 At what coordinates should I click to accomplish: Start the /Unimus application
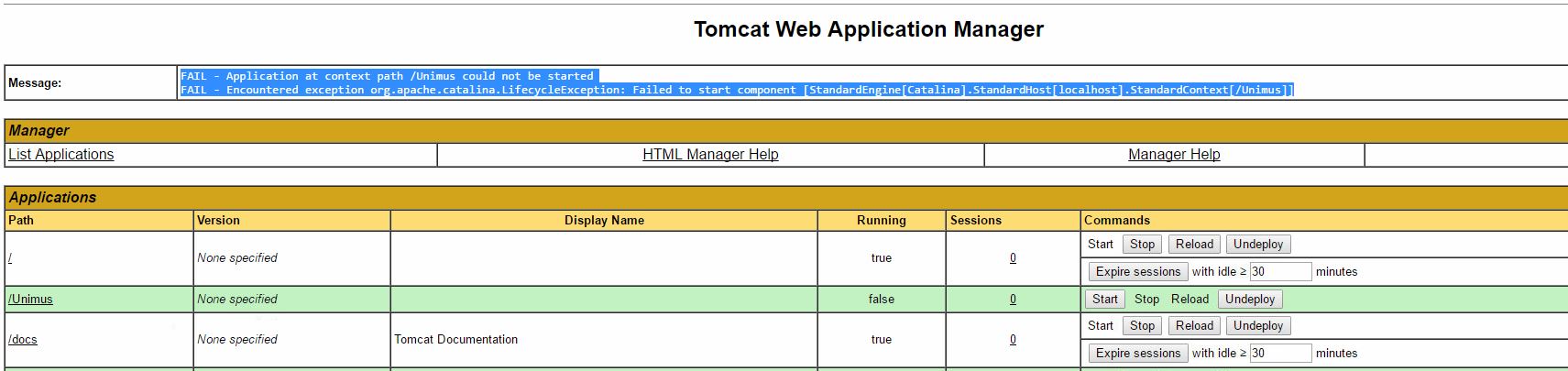tap(1105, 300)
